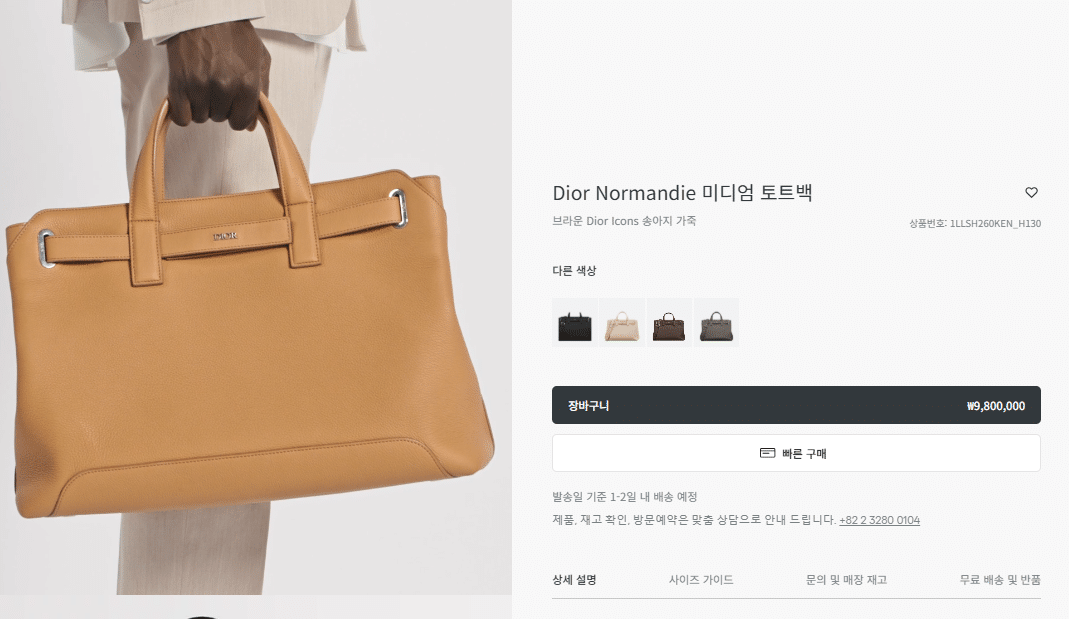Screen dimensions: 1069x619
Task: Click the Dior logo on the bag strap
Action: pyautogui.click(x=226, y=236)
